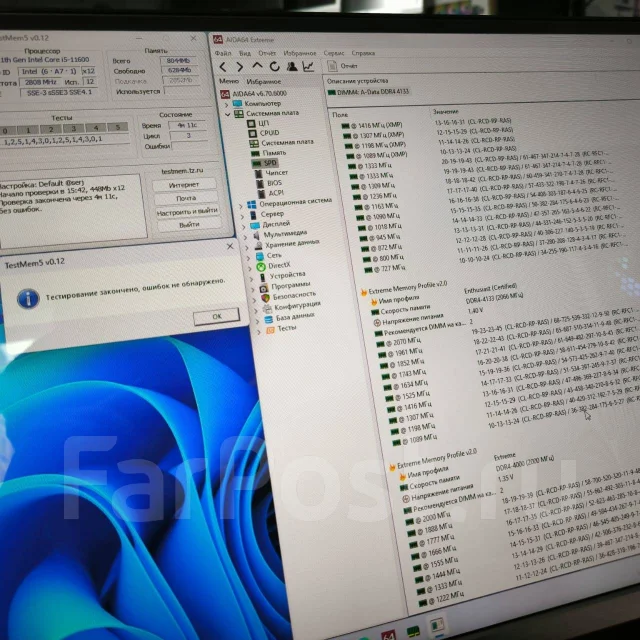640x640 pixels.
Task: Open the Вид menu in AIDA64
Action: (x=245, y=53)
